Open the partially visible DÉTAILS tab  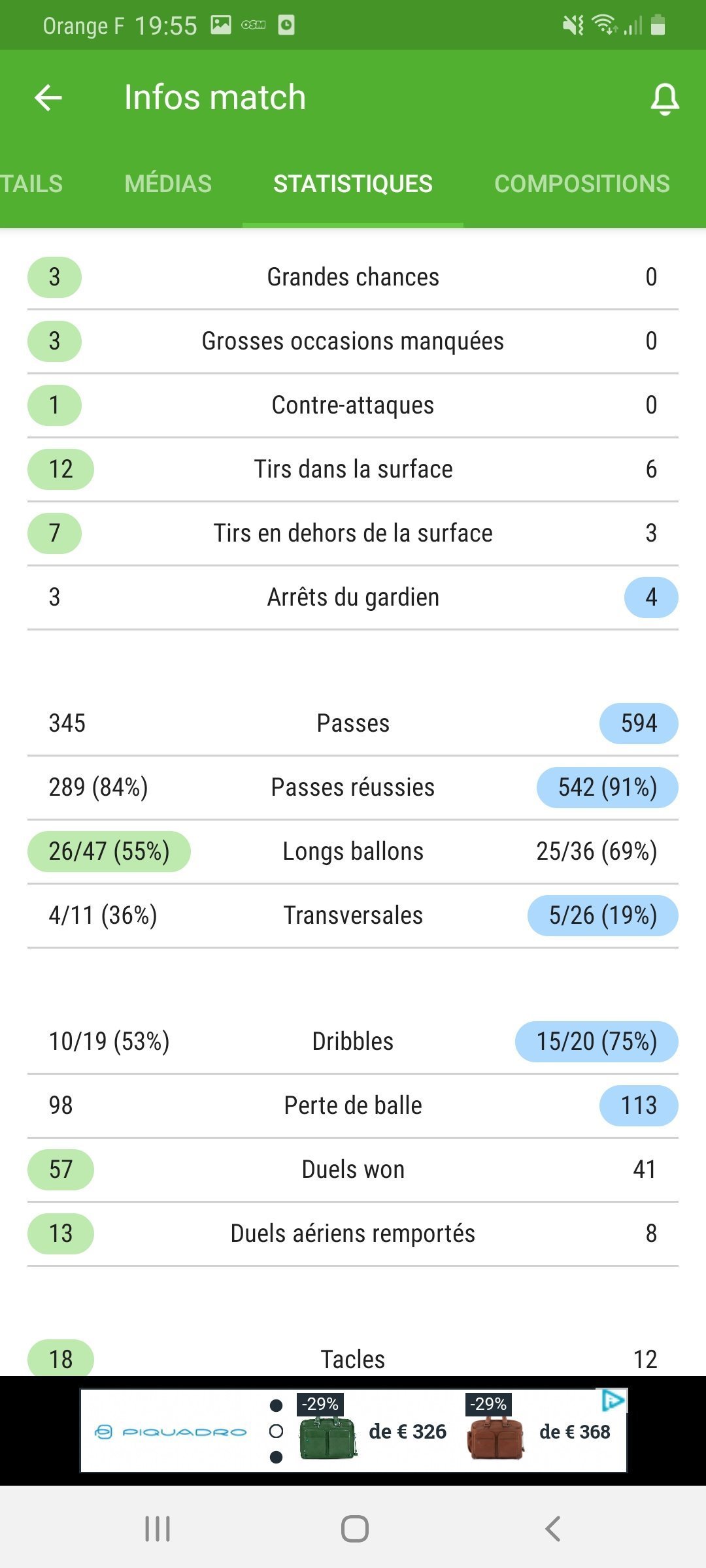pos(31,184)
